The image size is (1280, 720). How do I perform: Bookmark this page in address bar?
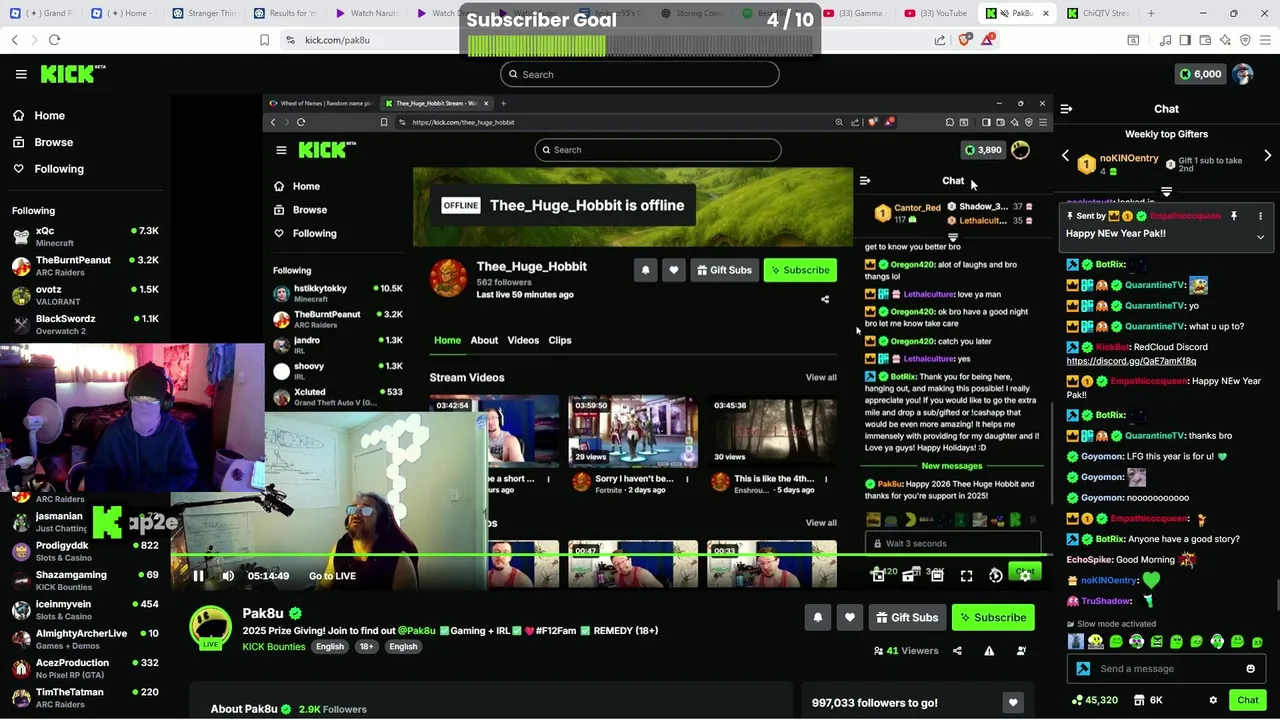pyautogui.click(x=264, y=40)
